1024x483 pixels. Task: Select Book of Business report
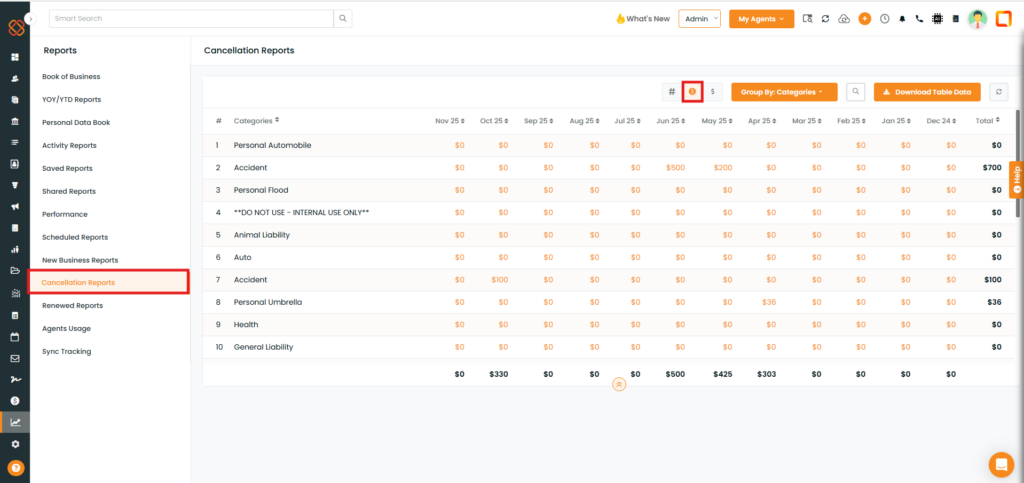(71, 77)
